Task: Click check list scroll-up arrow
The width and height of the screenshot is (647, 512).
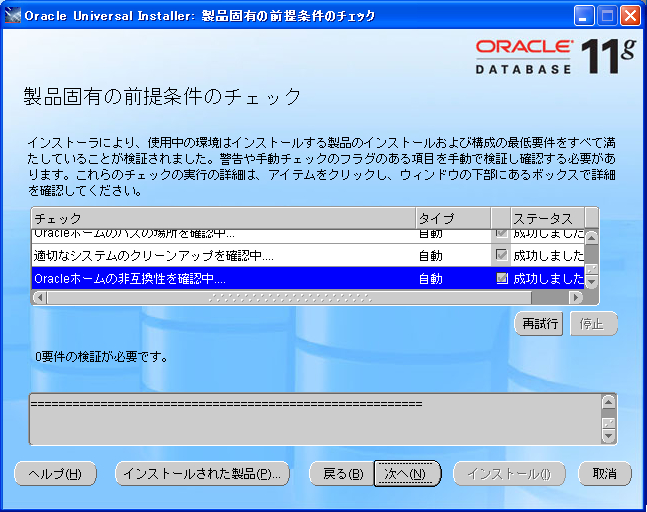Action: pyautogui.click(x=592, y=238)
